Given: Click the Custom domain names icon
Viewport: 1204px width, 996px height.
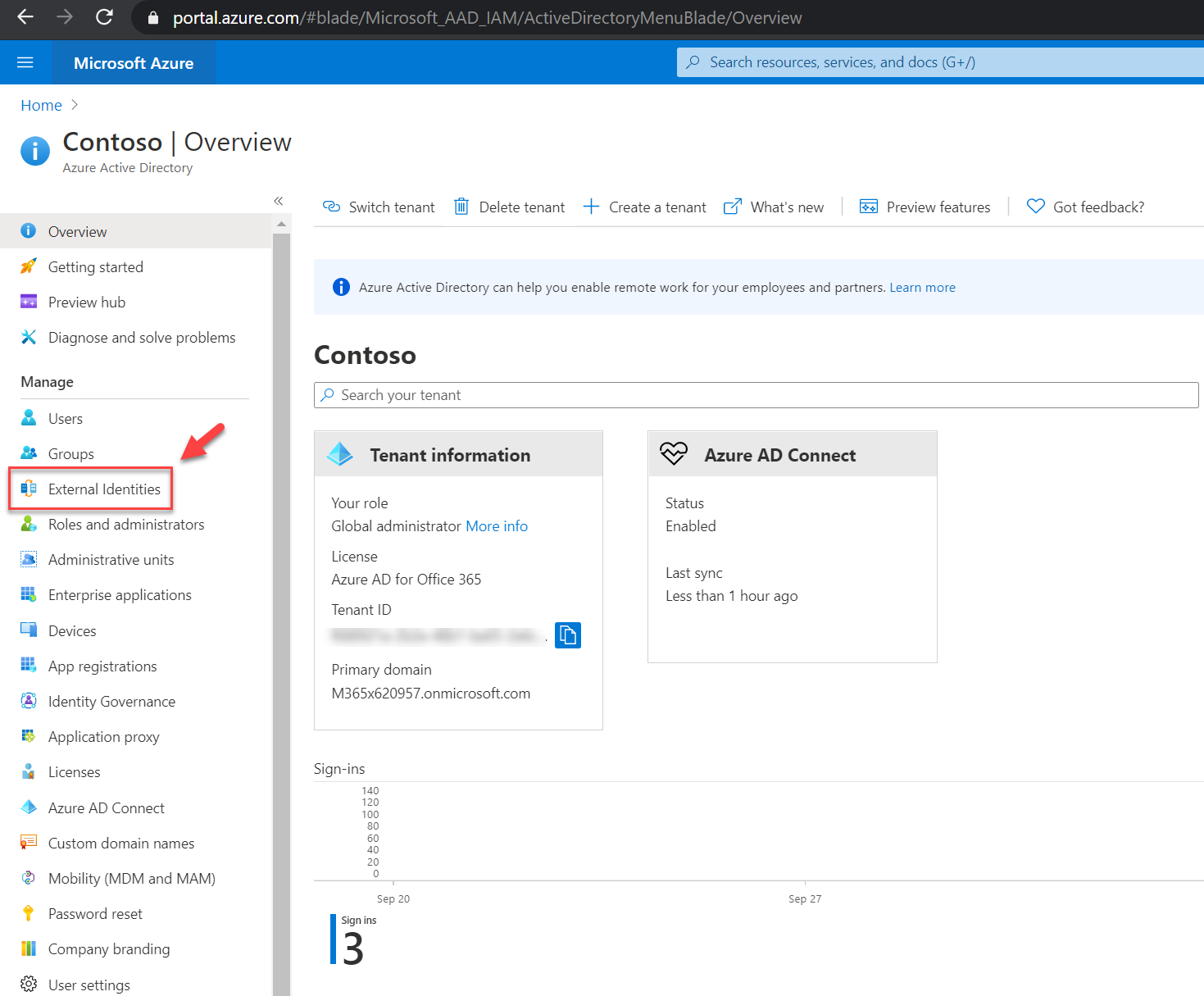Looking at the screenshot, I should click(x=28, y=843).
